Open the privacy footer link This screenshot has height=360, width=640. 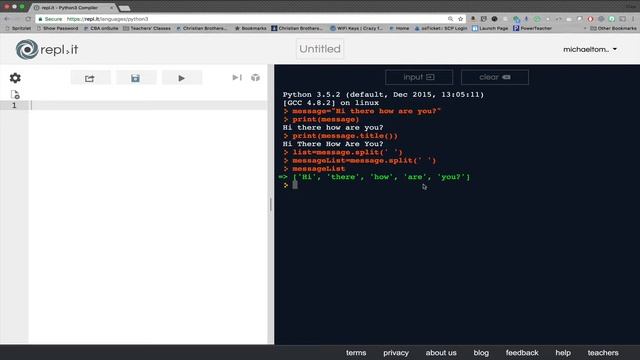click(x=396, y=353)
